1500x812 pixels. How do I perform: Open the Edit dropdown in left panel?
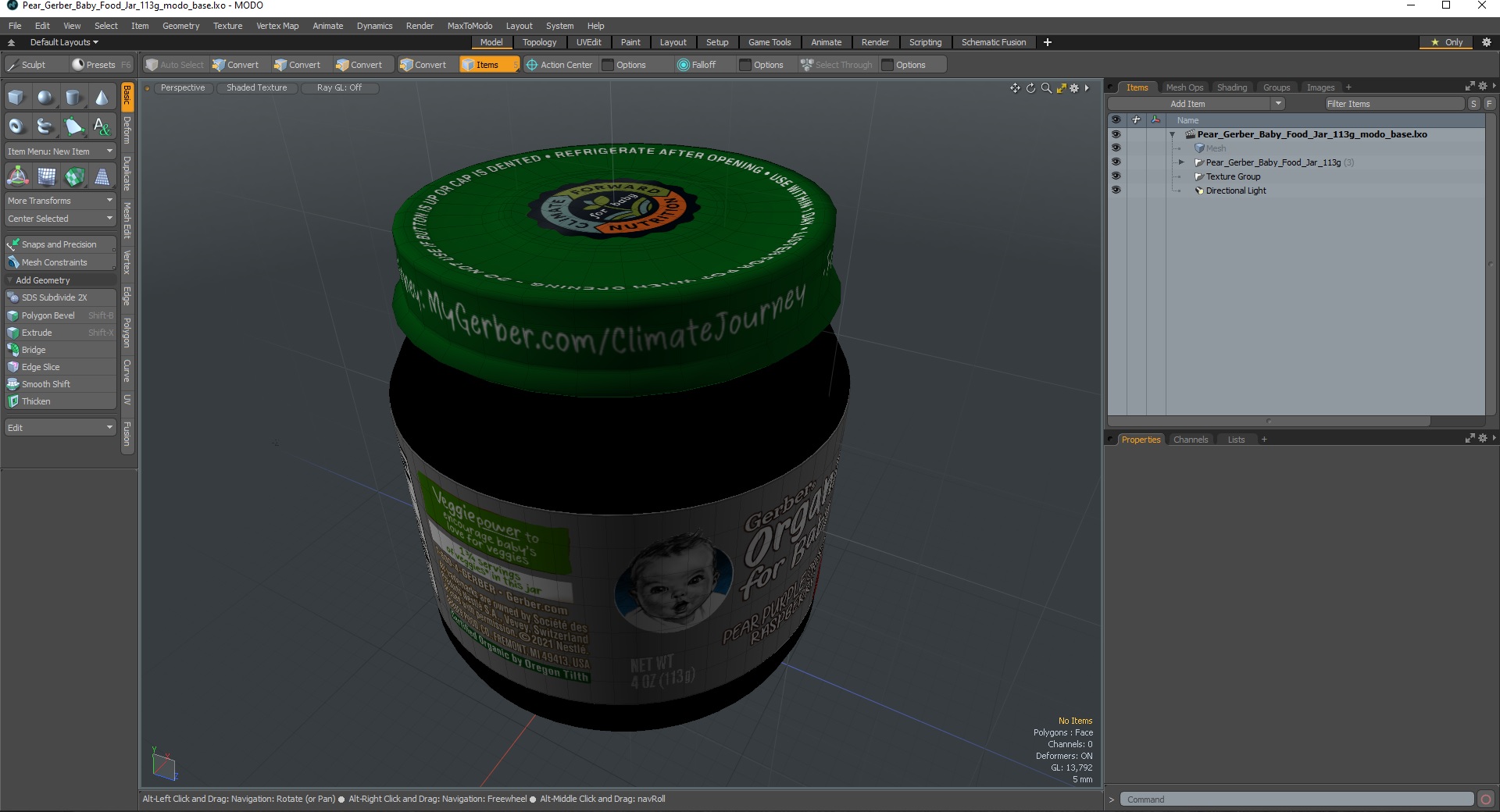(x=61, y=428)
